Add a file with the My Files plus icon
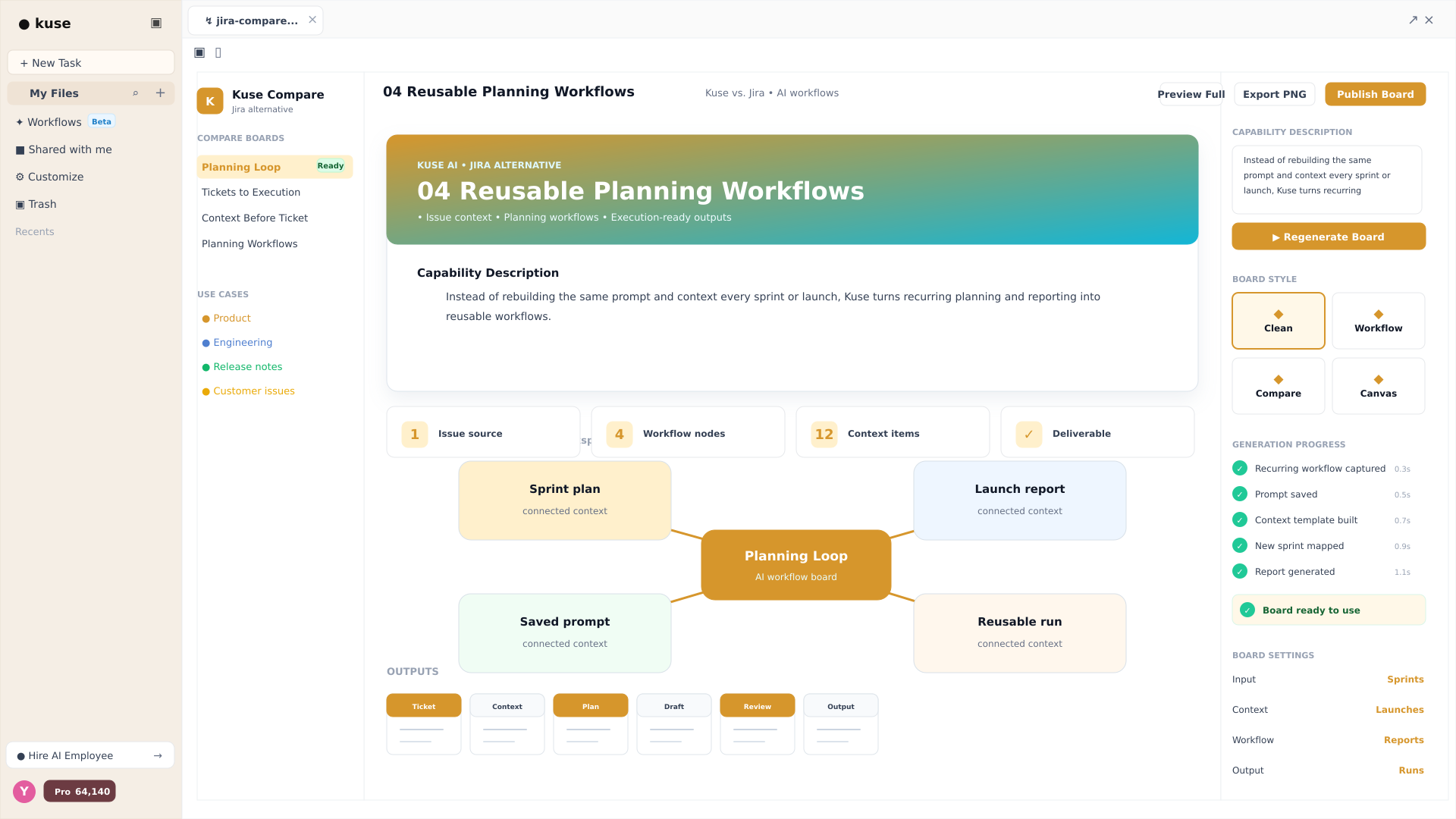 160,93
